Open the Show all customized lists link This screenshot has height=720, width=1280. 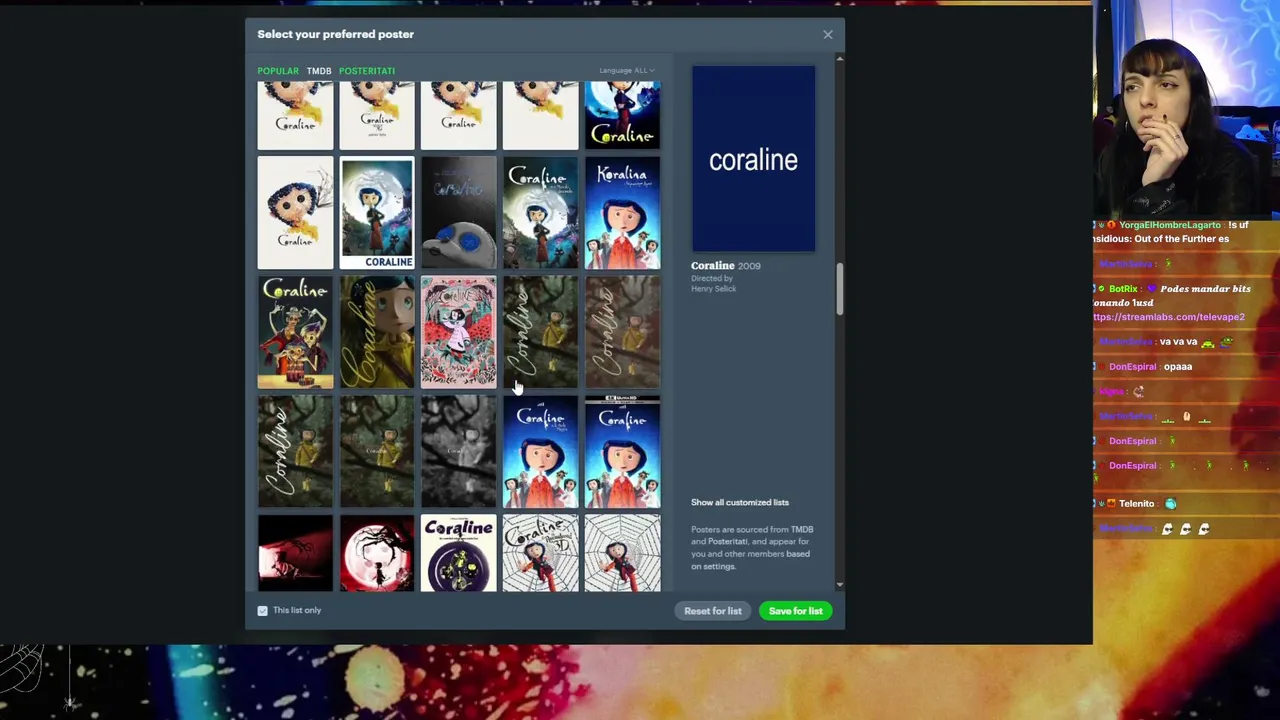(740, 503)
